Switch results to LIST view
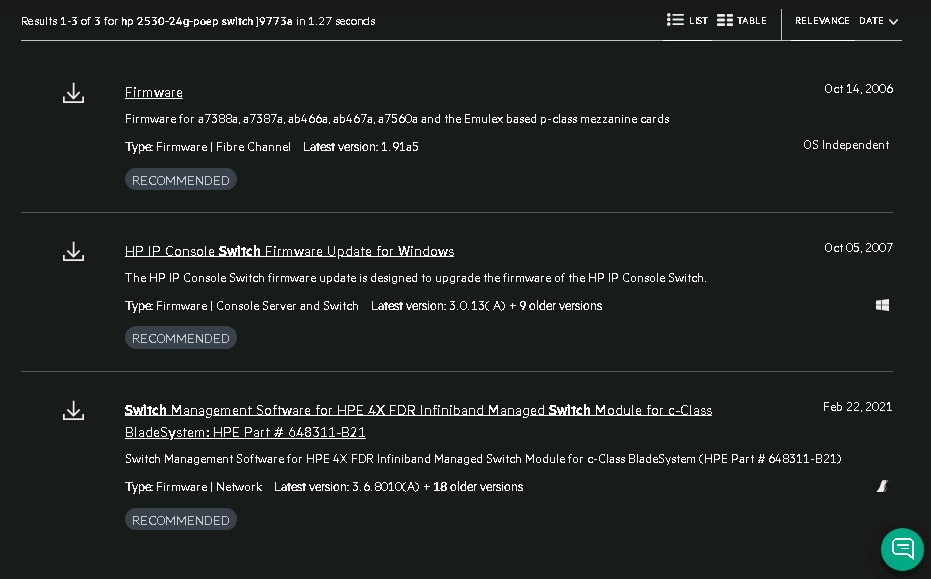This screenshot has height=579, width=931. [698, 21]
